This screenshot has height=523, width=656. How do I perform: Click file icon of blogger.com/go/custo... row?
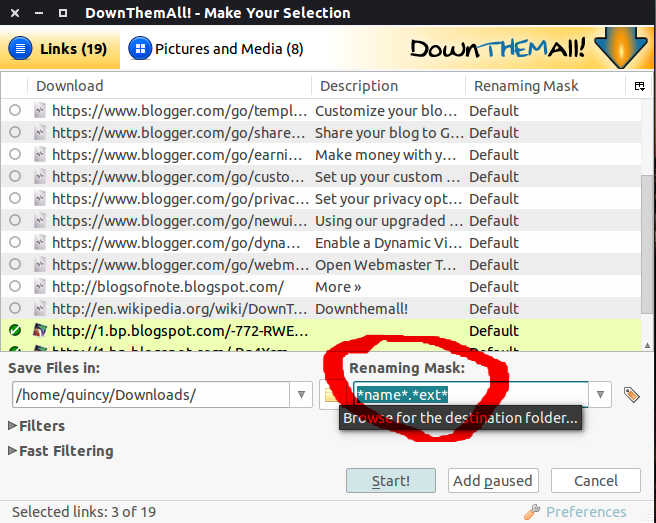[x=40, y=177]
